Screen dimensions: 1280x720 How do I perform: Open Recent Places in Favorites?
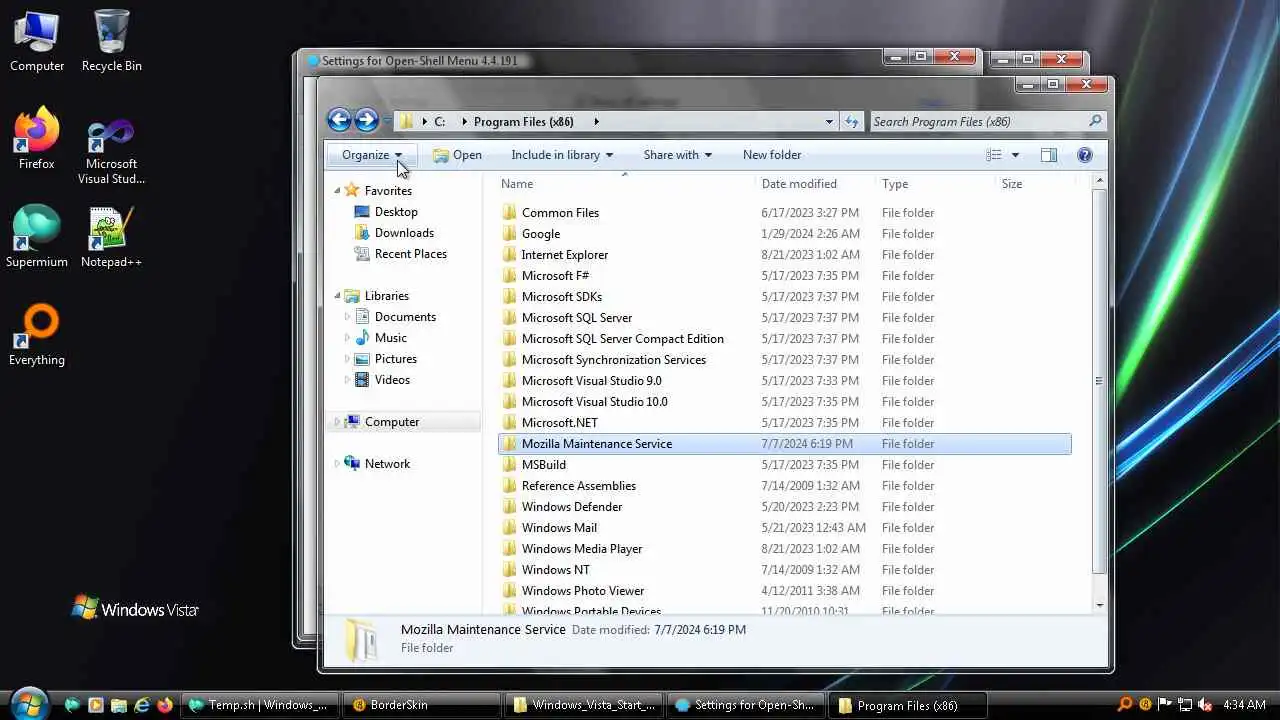(x=410, y=254)
